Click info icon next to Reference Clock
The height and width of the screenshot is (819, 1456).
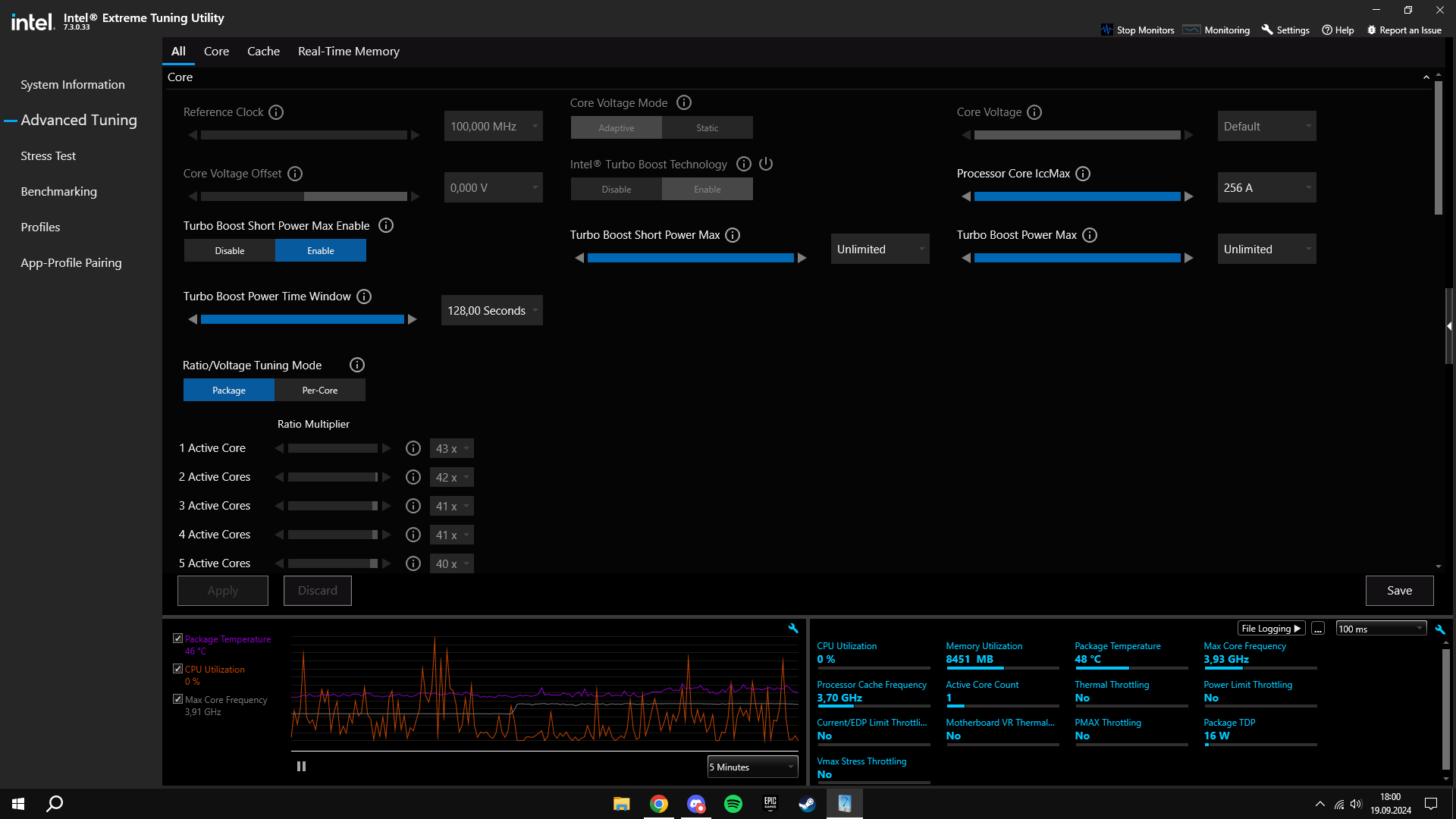pyautogui.click(x=276, y=112)
